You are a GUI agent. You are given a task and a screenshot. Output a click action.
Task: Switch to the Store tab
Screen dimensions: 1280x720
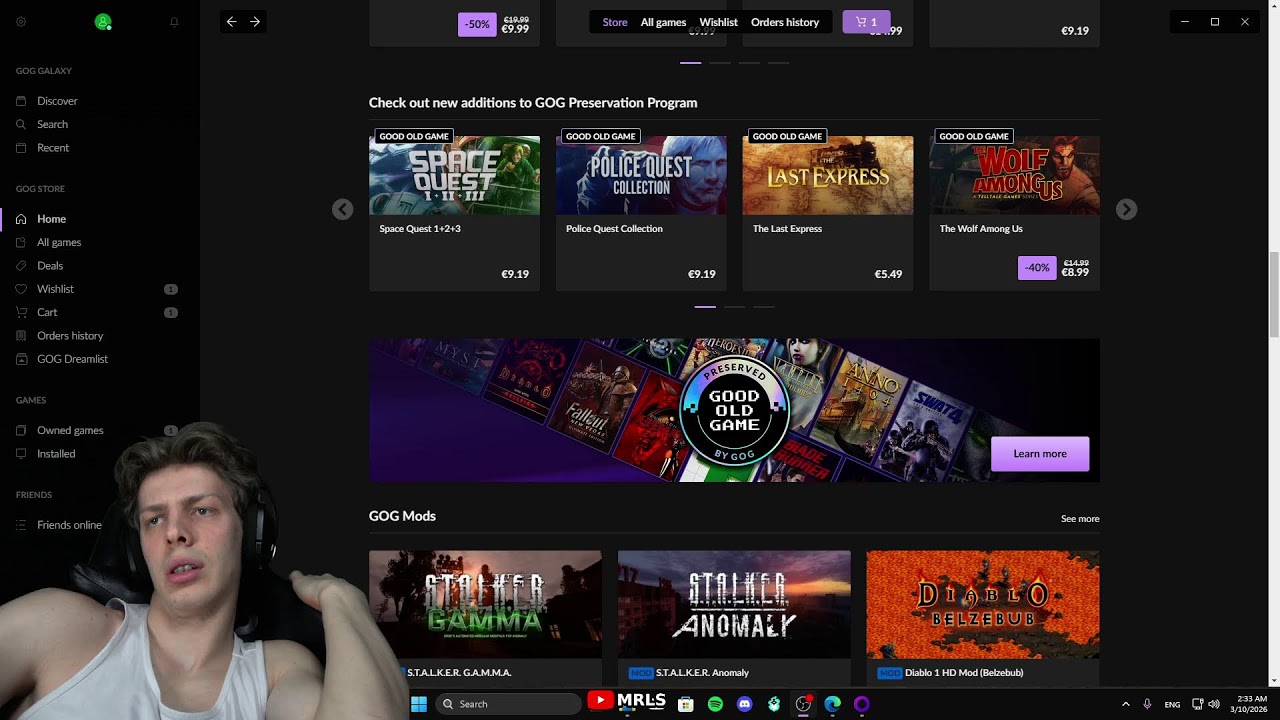point(615,22)
